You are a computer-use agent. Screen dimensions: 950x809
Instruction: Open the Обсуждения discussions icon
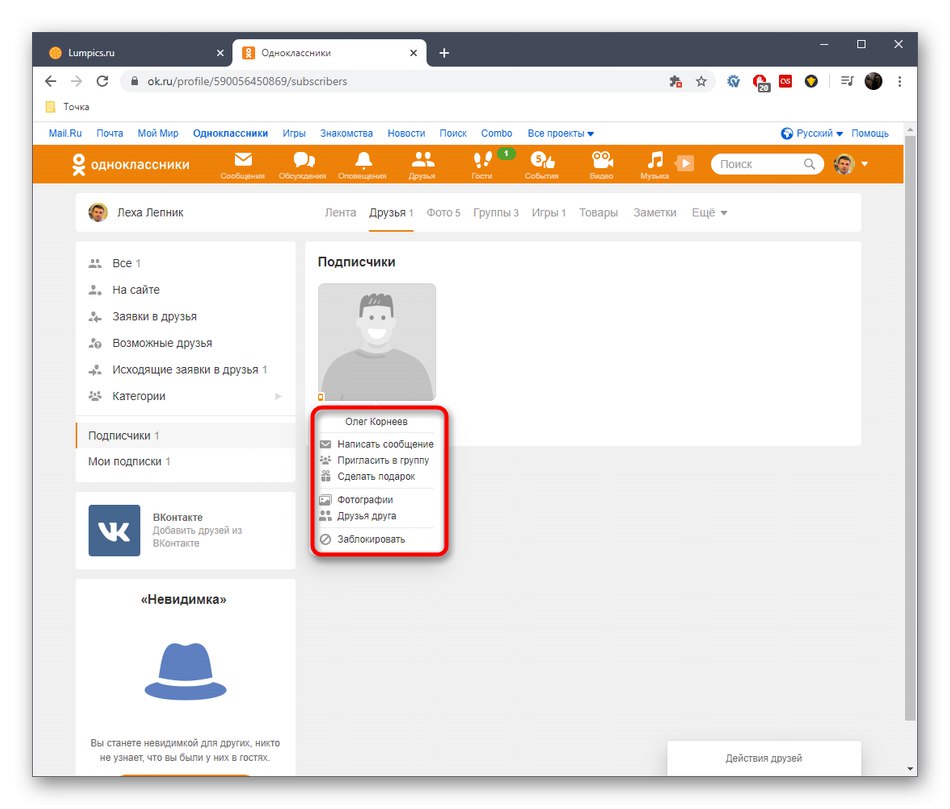point(303,164)
